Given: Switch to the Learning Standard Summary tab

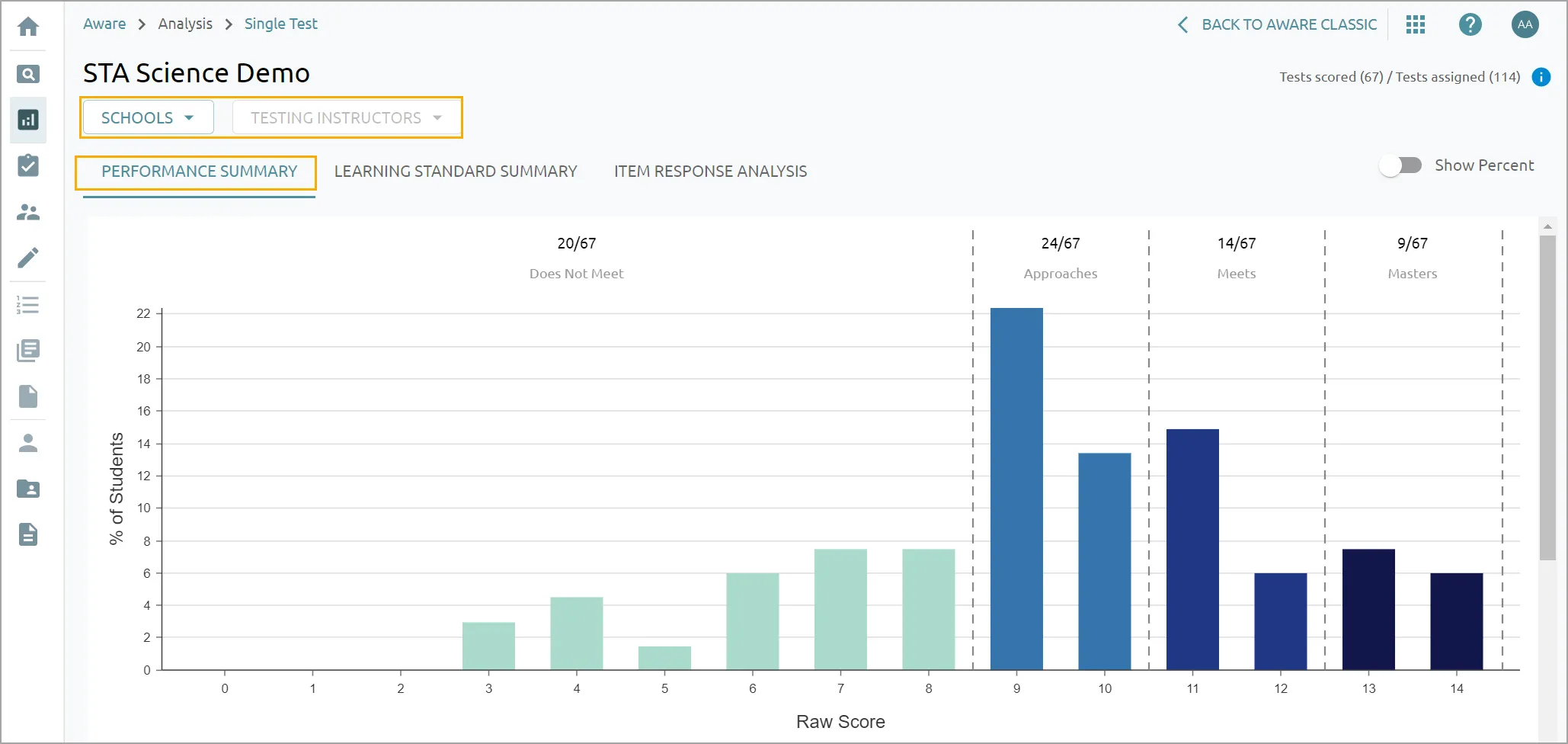Looking at the screenshot, I should point(456,171).
